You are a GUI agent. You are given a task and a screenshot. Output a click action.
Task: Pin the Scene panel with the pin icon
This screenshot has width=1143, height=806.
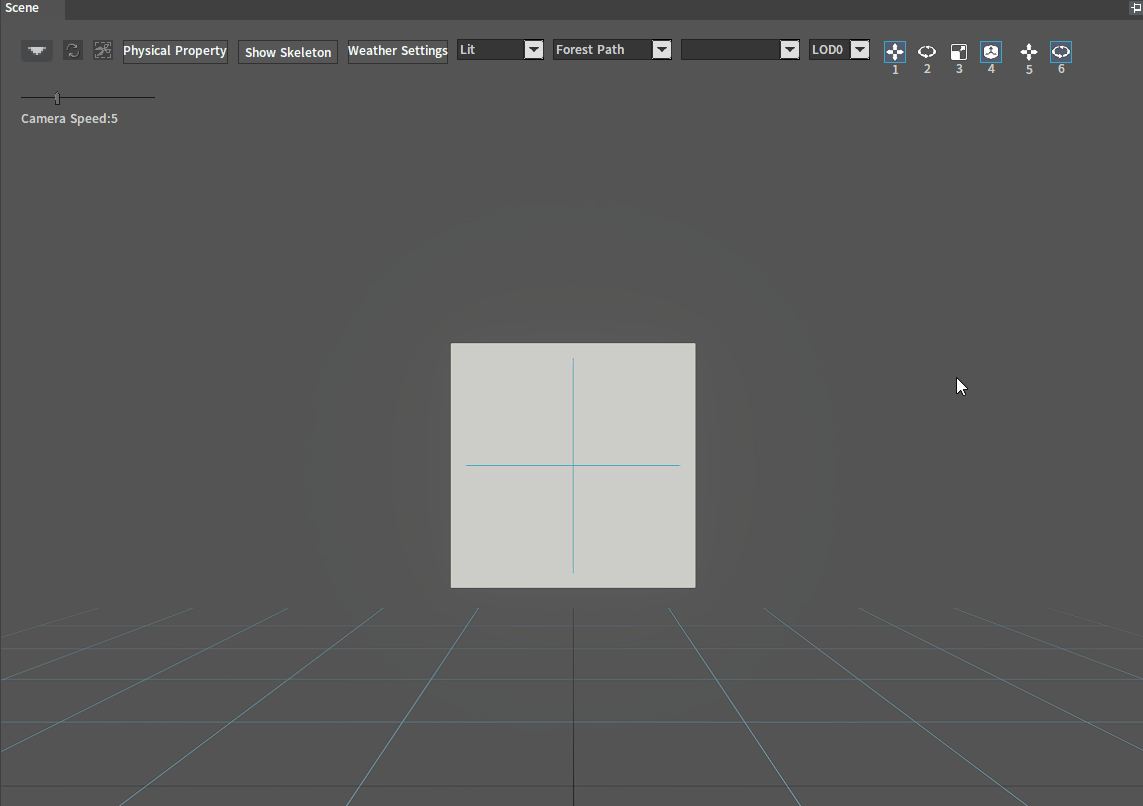click(1135, 8)
